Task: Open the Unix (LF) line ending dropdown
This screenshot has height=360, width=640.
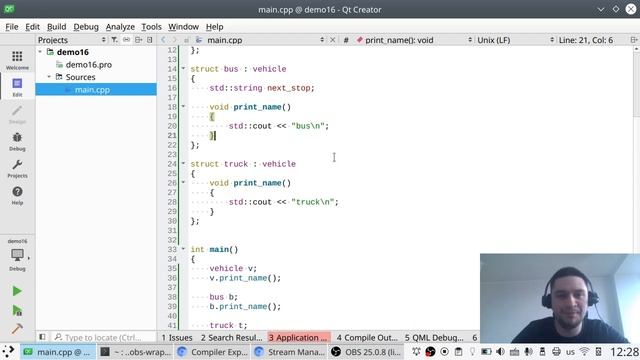Action: pyautogui.click(x=516, y=40)
